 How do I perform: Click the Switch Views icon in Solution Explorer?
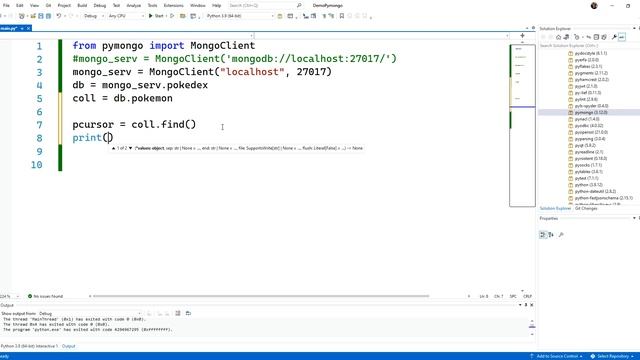[566, 37]
